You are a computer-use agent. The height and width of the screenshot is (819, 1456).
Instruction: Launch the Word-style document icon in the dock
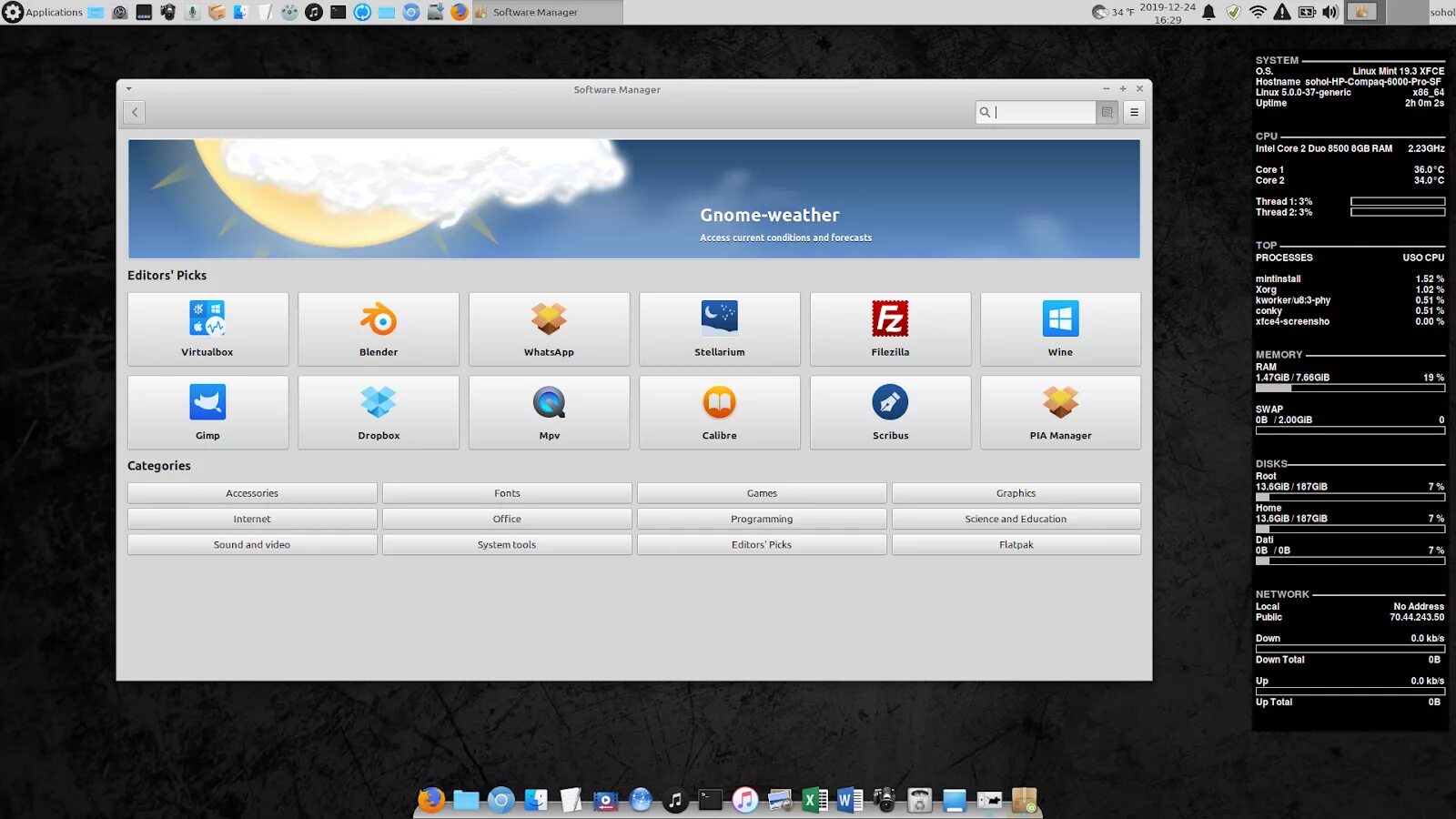[849, 800]
